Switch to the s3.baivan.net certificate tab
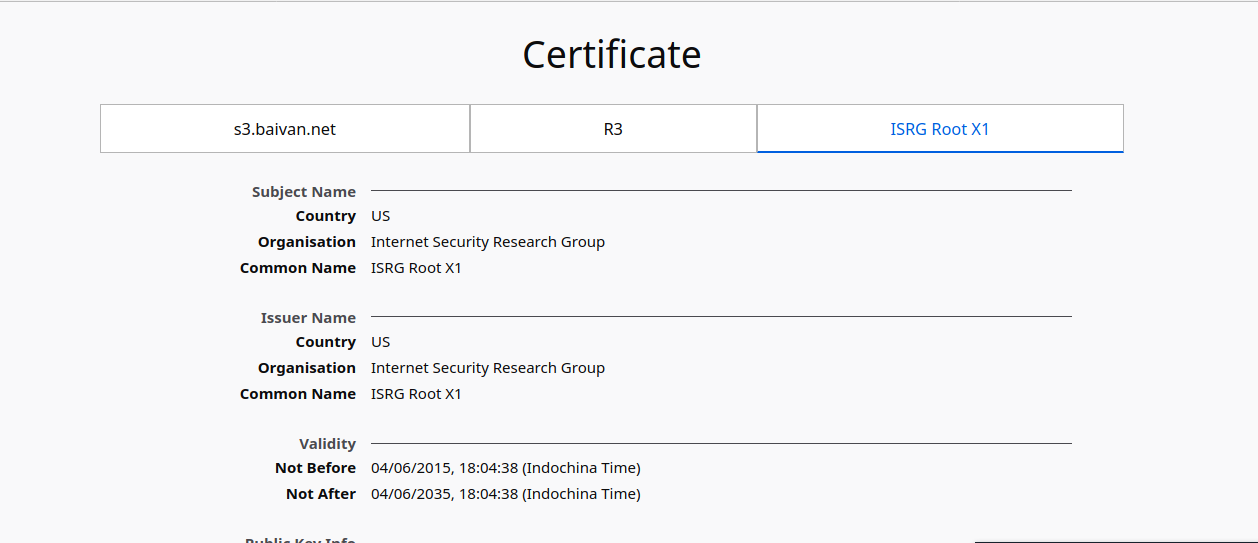The width and height of the screenshot is (1258, 543). coord(285,129)
